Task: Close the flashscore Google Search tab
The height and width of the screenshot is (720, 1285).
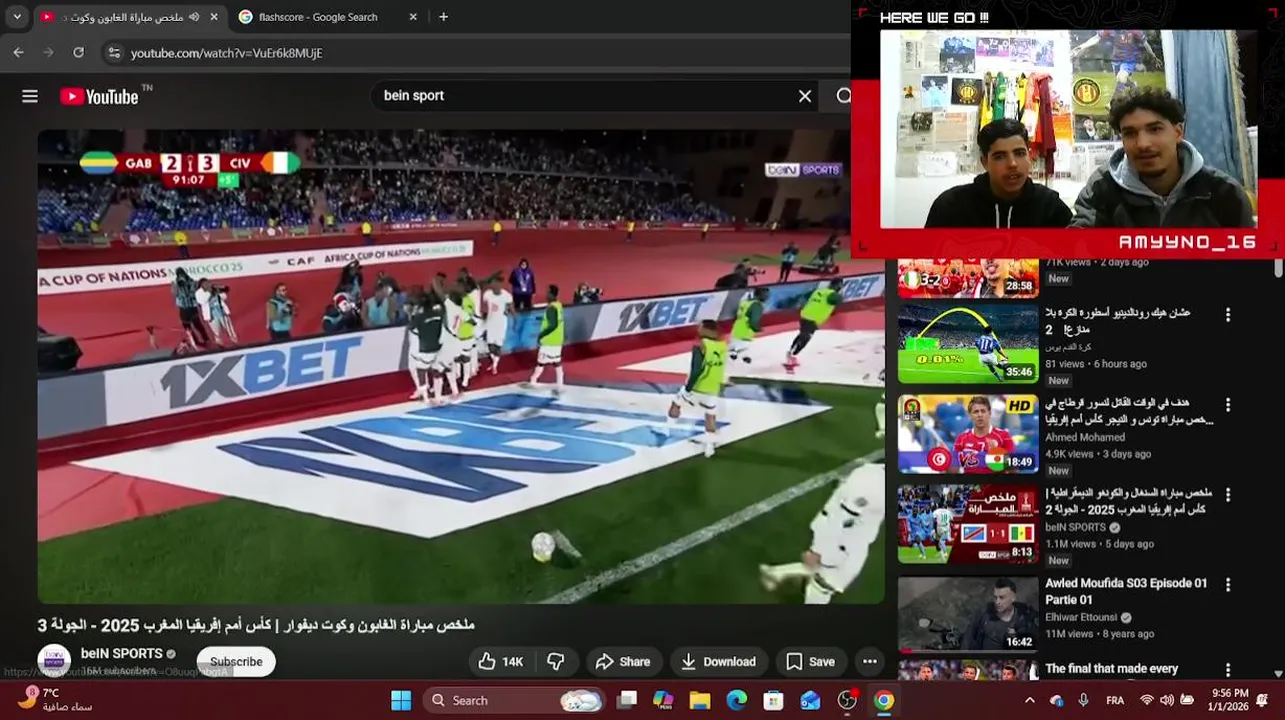Action: (414, 17)
